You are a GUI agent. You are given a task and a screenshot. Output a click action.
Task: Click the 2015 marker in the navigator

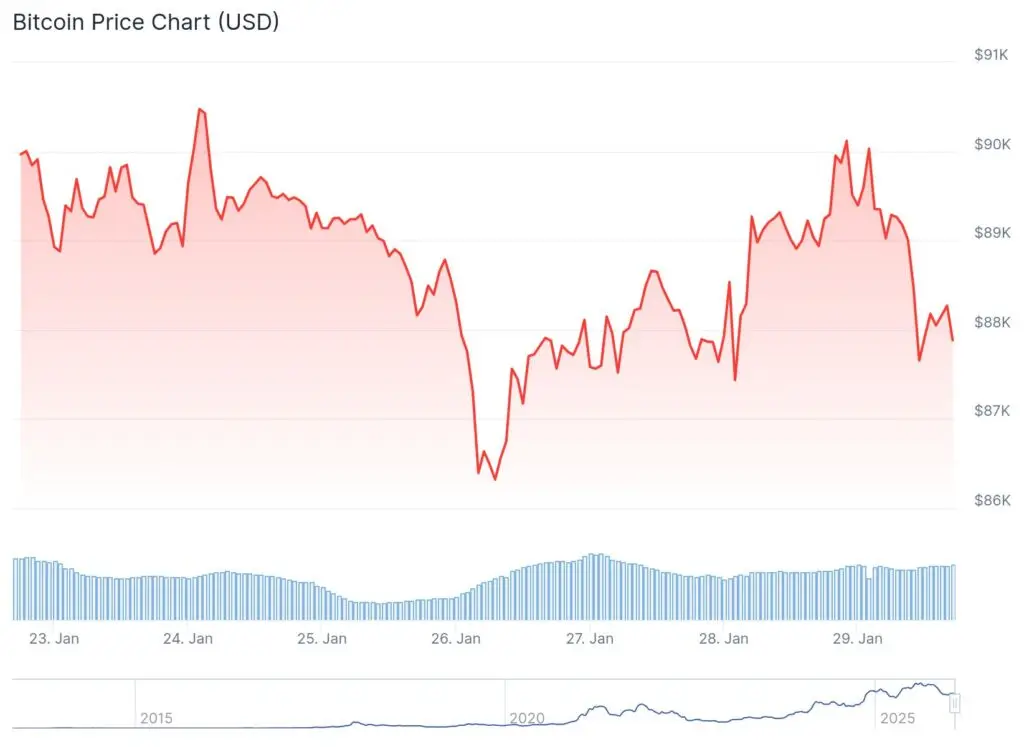(x=156, y=718)
